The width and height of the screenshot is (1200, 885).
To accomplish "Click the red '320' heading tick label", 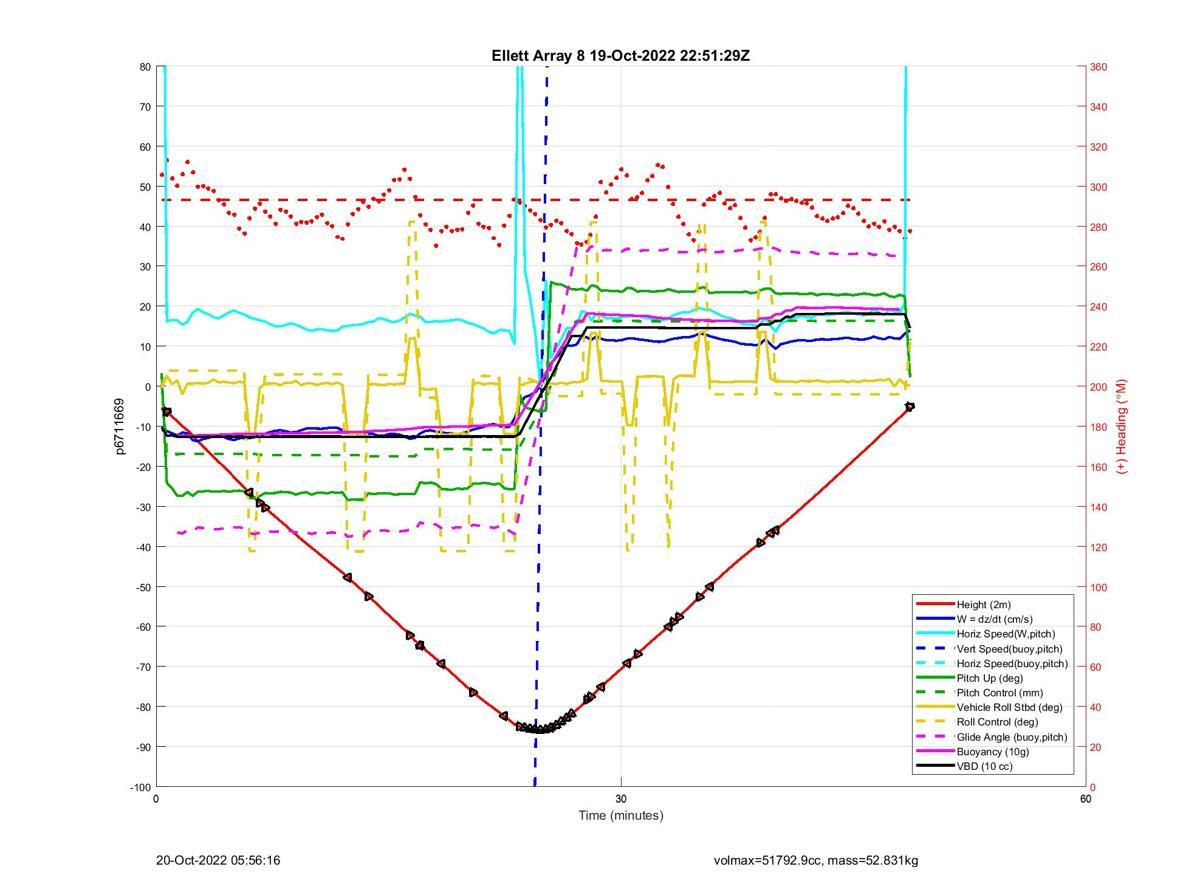I will [x=1099, y=147].
